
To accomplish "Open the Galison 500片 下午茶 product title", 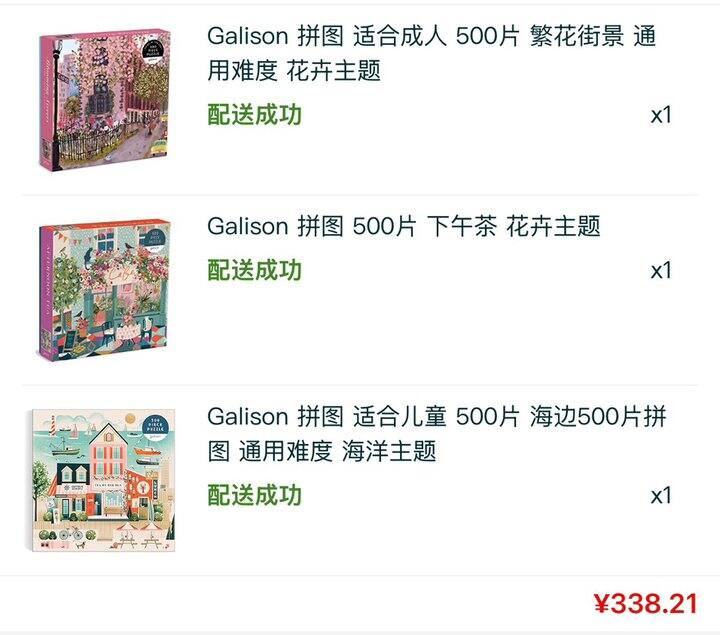I will click(404, 226).
